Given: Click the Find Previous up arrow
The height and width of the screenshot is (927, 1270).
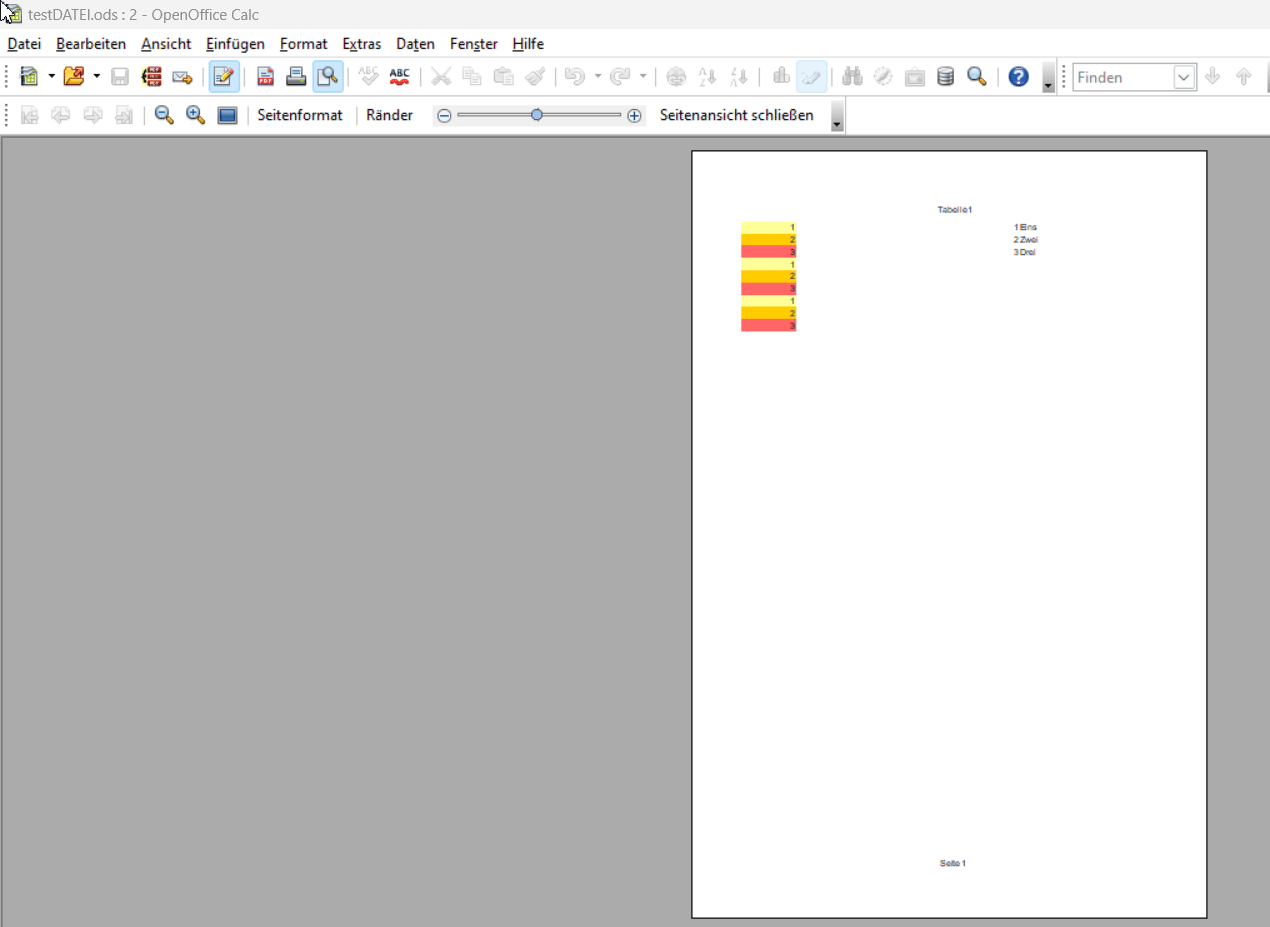Looking at the screenshot, I should click(x=1244, y=77).
